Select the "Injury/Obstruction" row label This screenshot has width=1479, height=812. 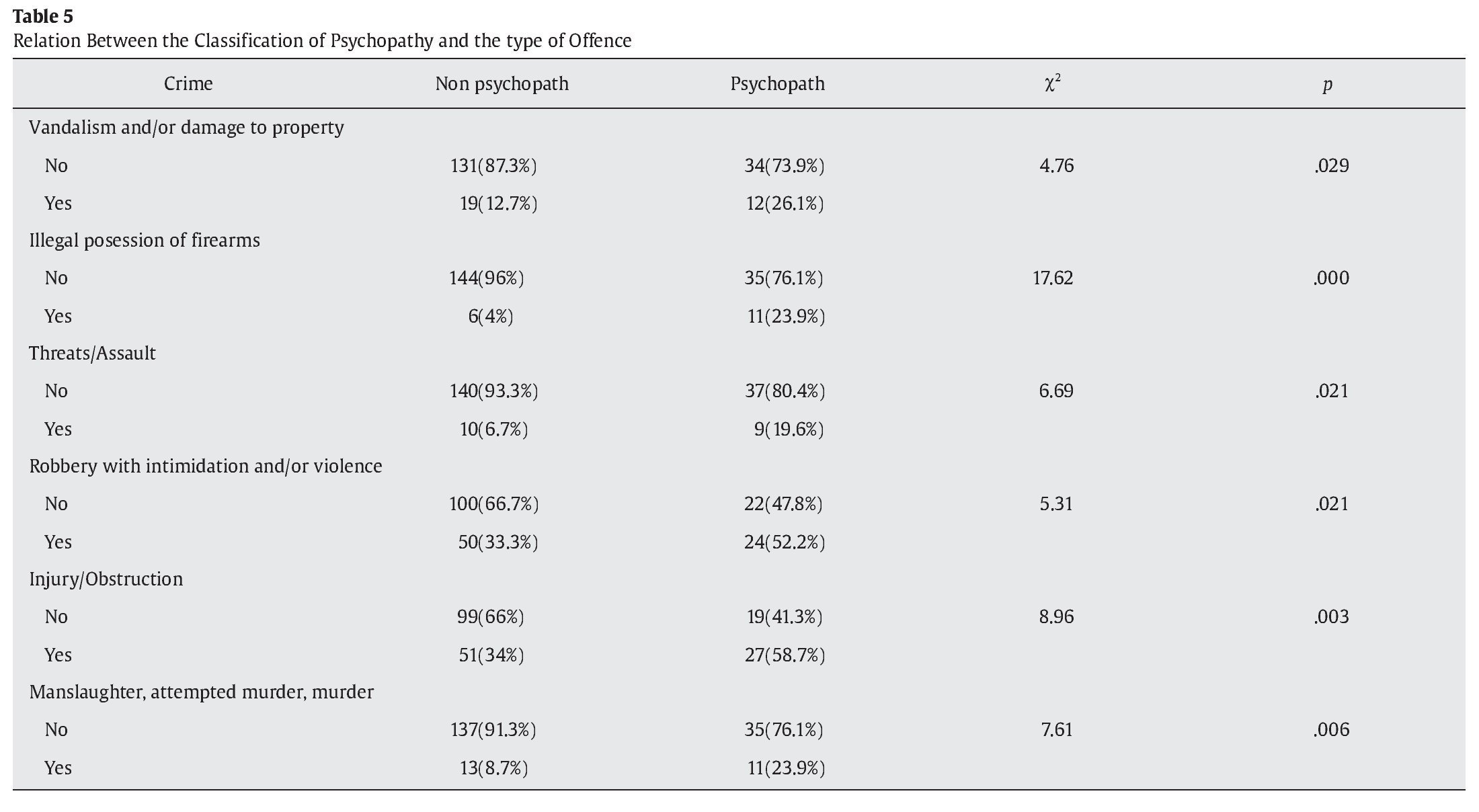[x=106, y=579]
